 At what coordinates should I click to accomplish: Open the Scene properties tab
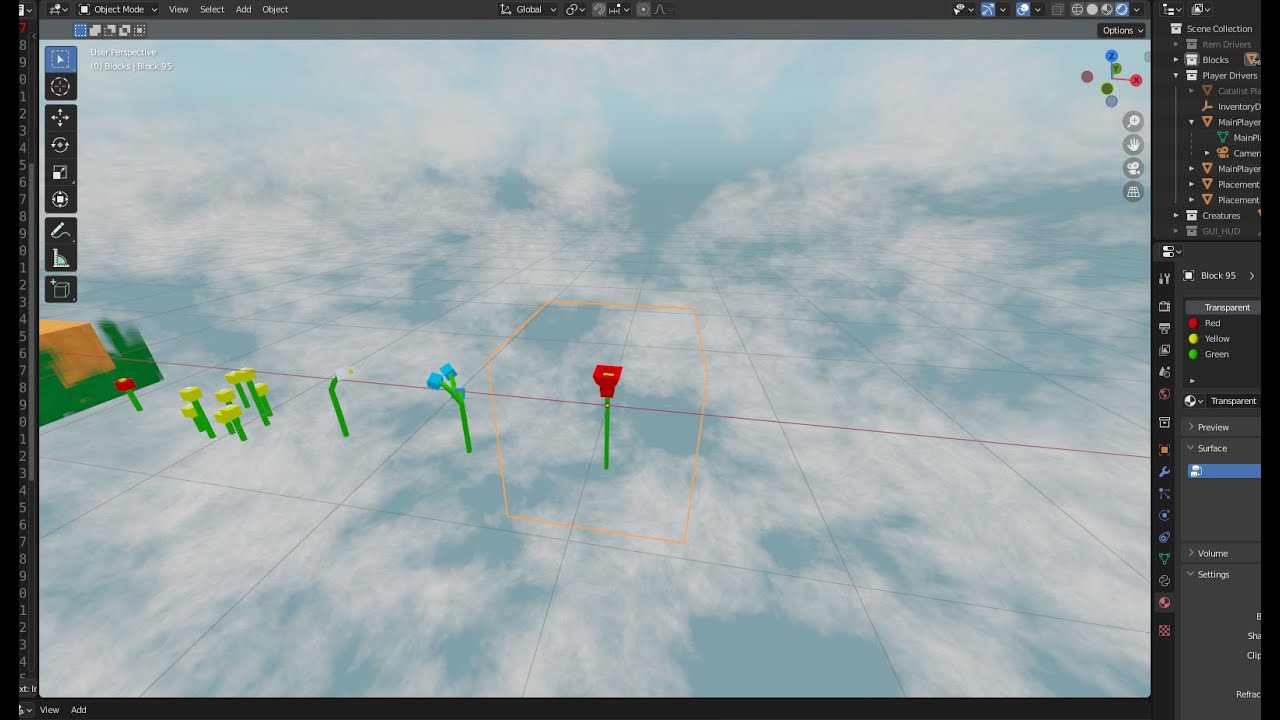coord(1164,372)
